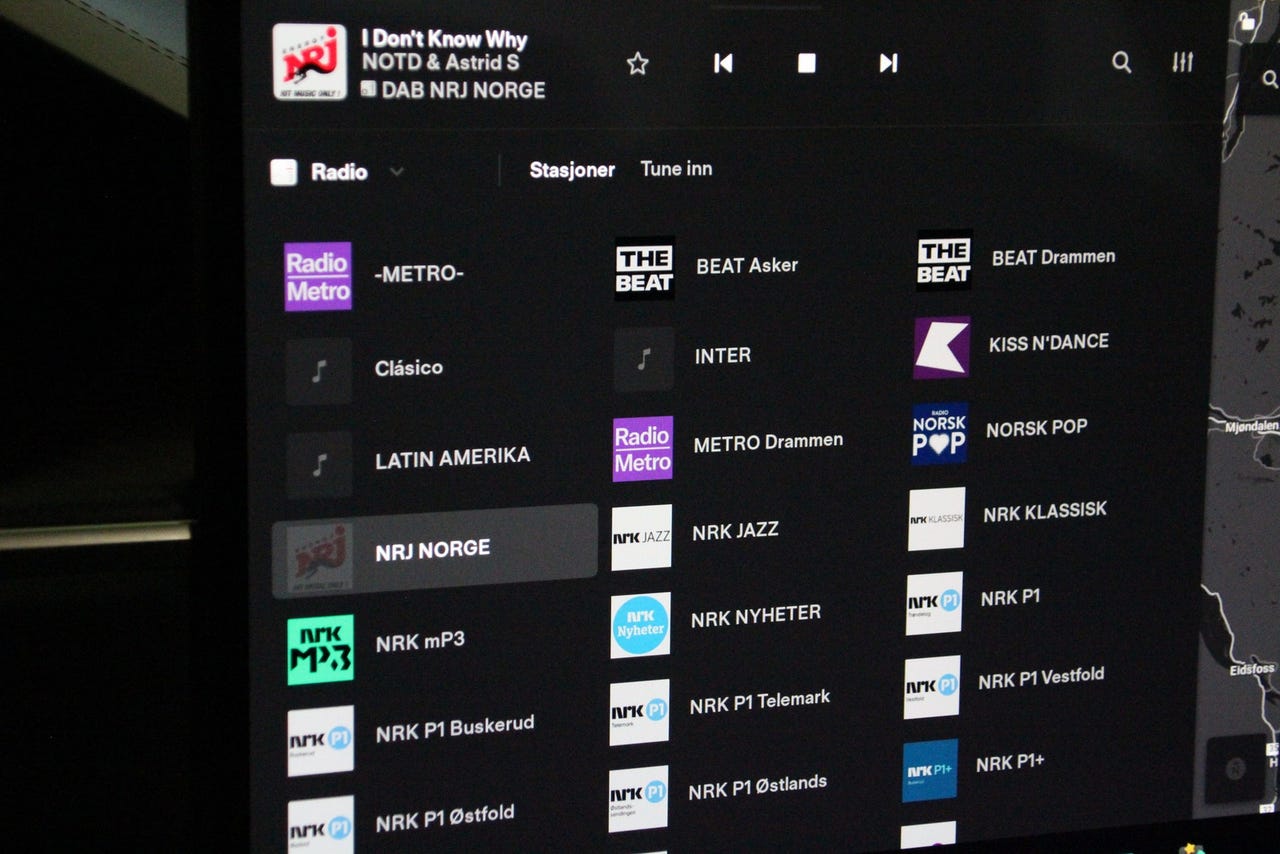The width and height of the screenshot is (1280, 854).
Task: Select the NRK NYHETER station logo
Action: tap(641, 625)
